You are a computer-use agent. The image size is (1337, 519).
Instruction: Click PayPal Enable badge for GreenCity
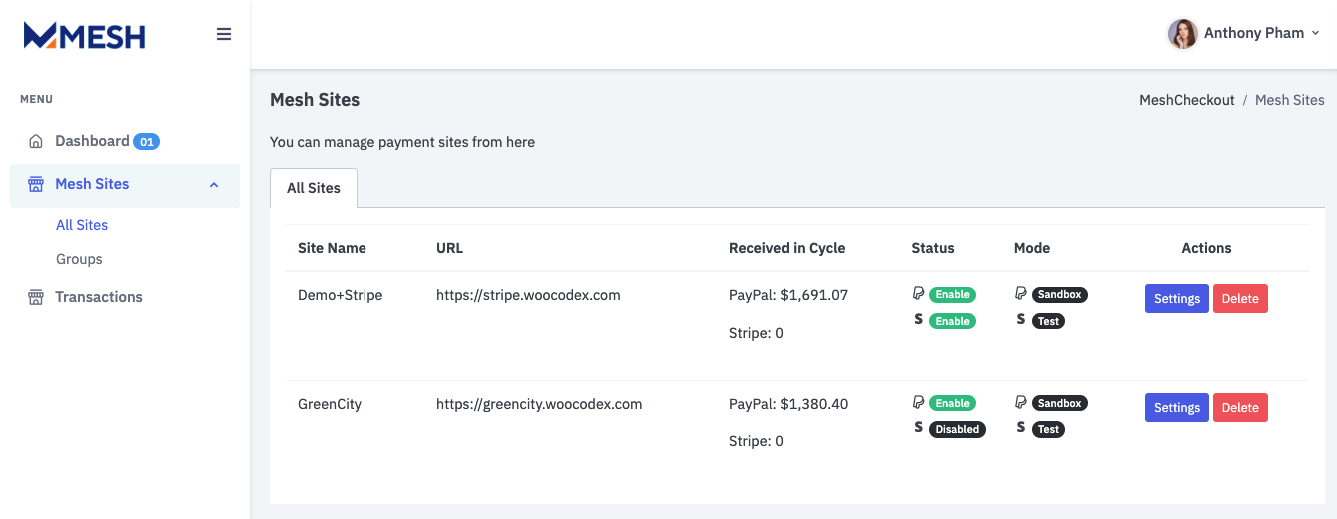[953, 403]
